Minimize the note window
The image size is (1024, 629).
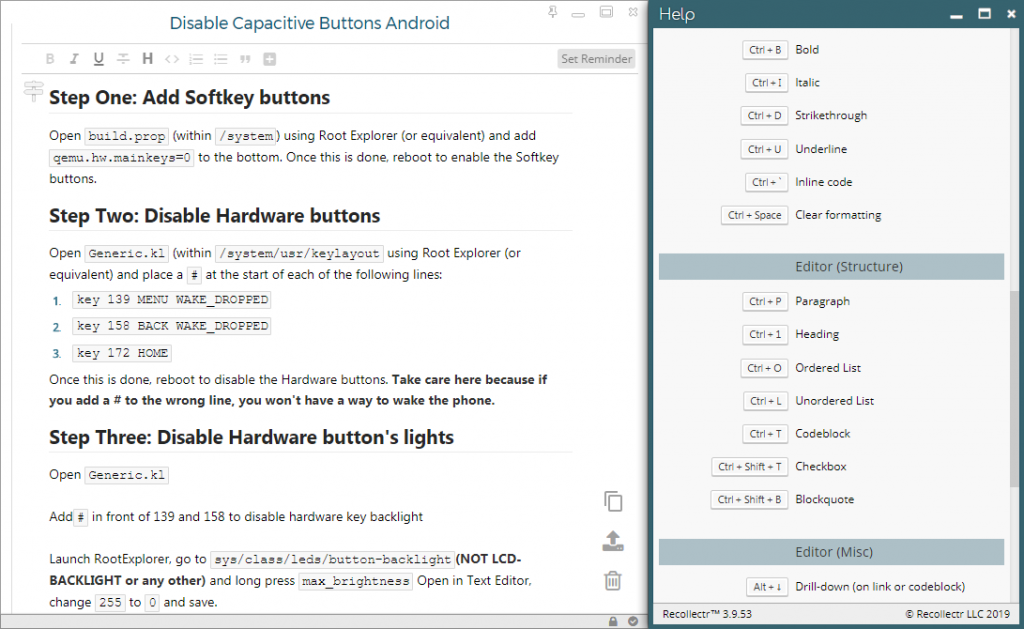point(578,14)
